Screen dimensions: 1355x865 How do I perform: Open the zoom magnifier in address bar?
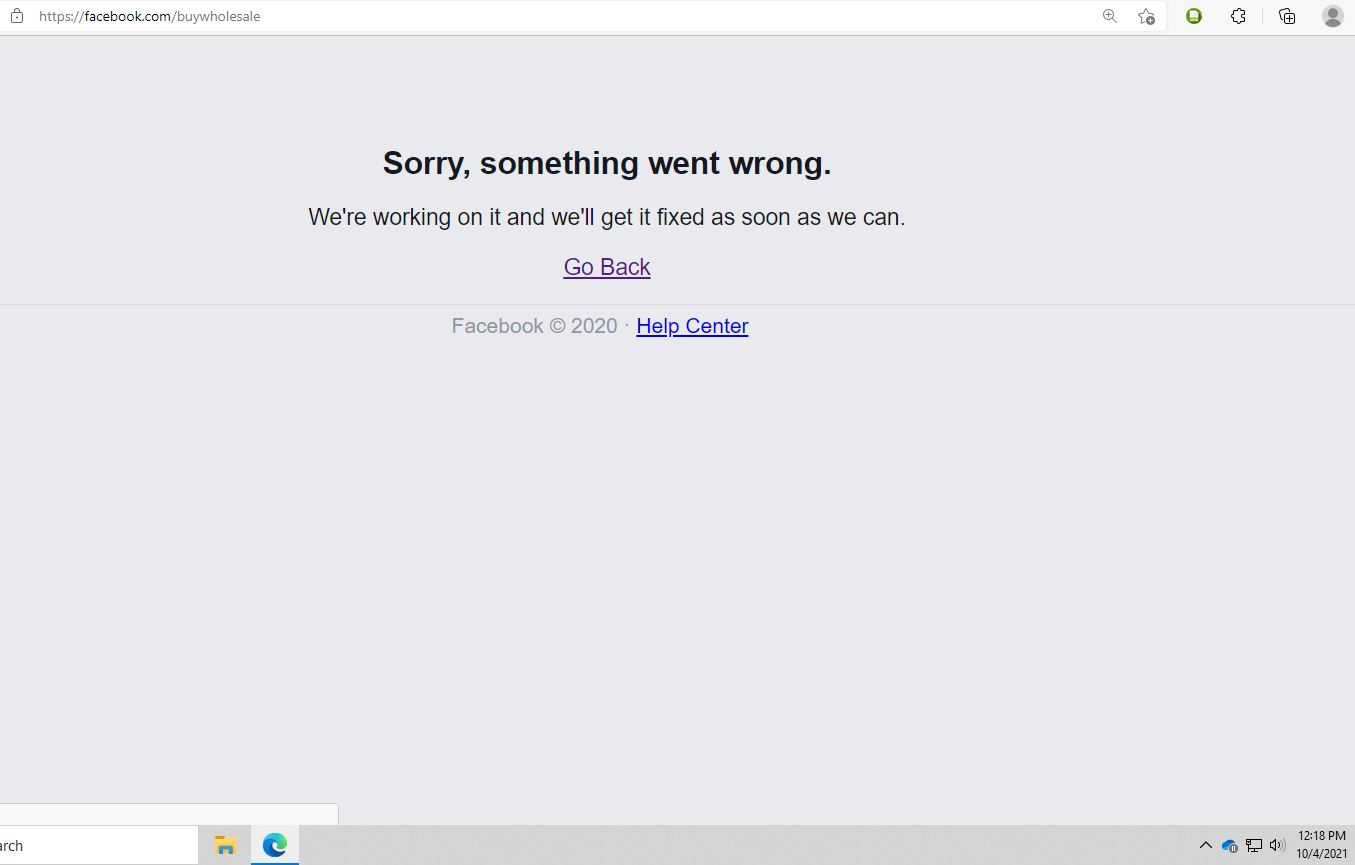(1109, 16)
